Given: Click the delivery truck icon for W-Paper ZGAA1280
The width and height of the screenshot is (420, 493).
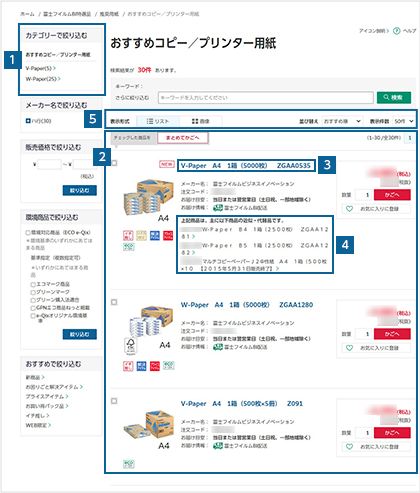Looking at the screenshot, I should [x=218, y=347].
